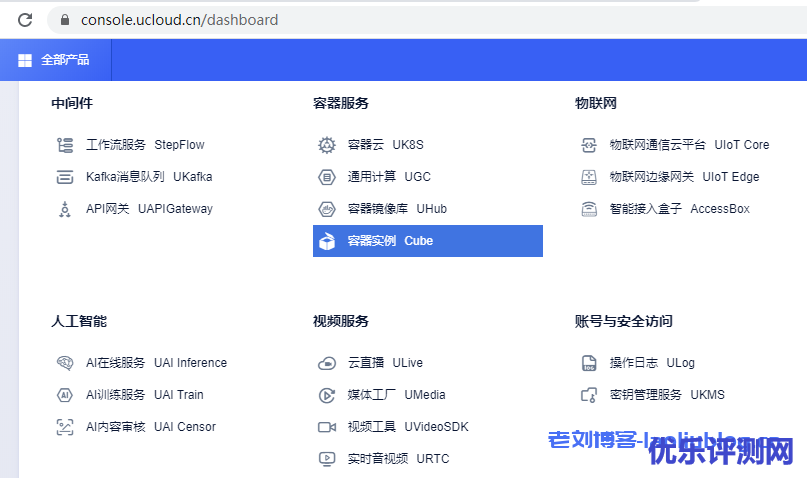
Task: Open 工作流服务 StepFlow
Action: tap(145, 145)
